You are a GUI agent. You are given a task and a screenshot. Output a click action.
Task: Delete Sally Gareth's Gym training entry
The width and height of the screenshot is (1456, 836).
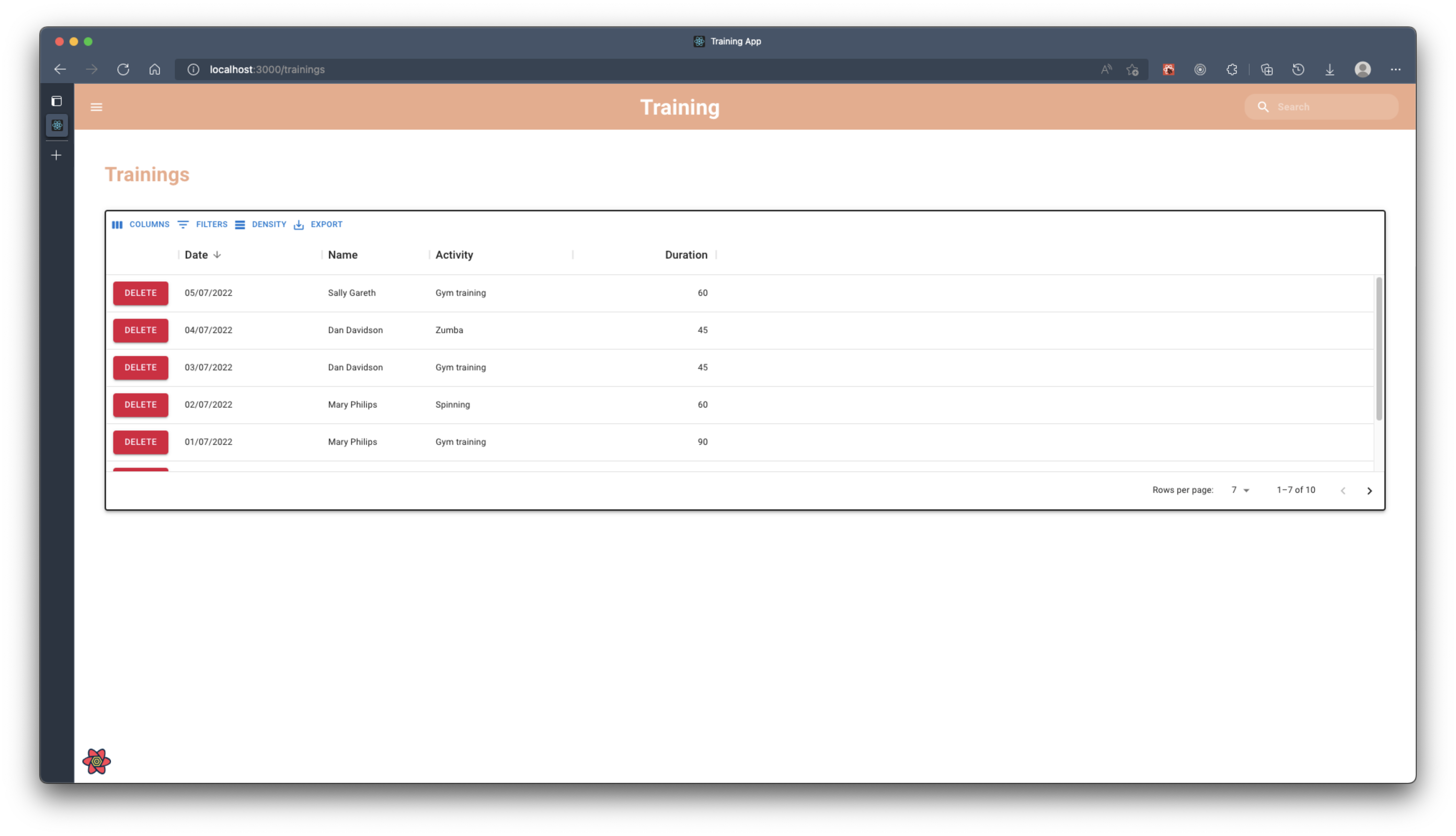point(140,293)
